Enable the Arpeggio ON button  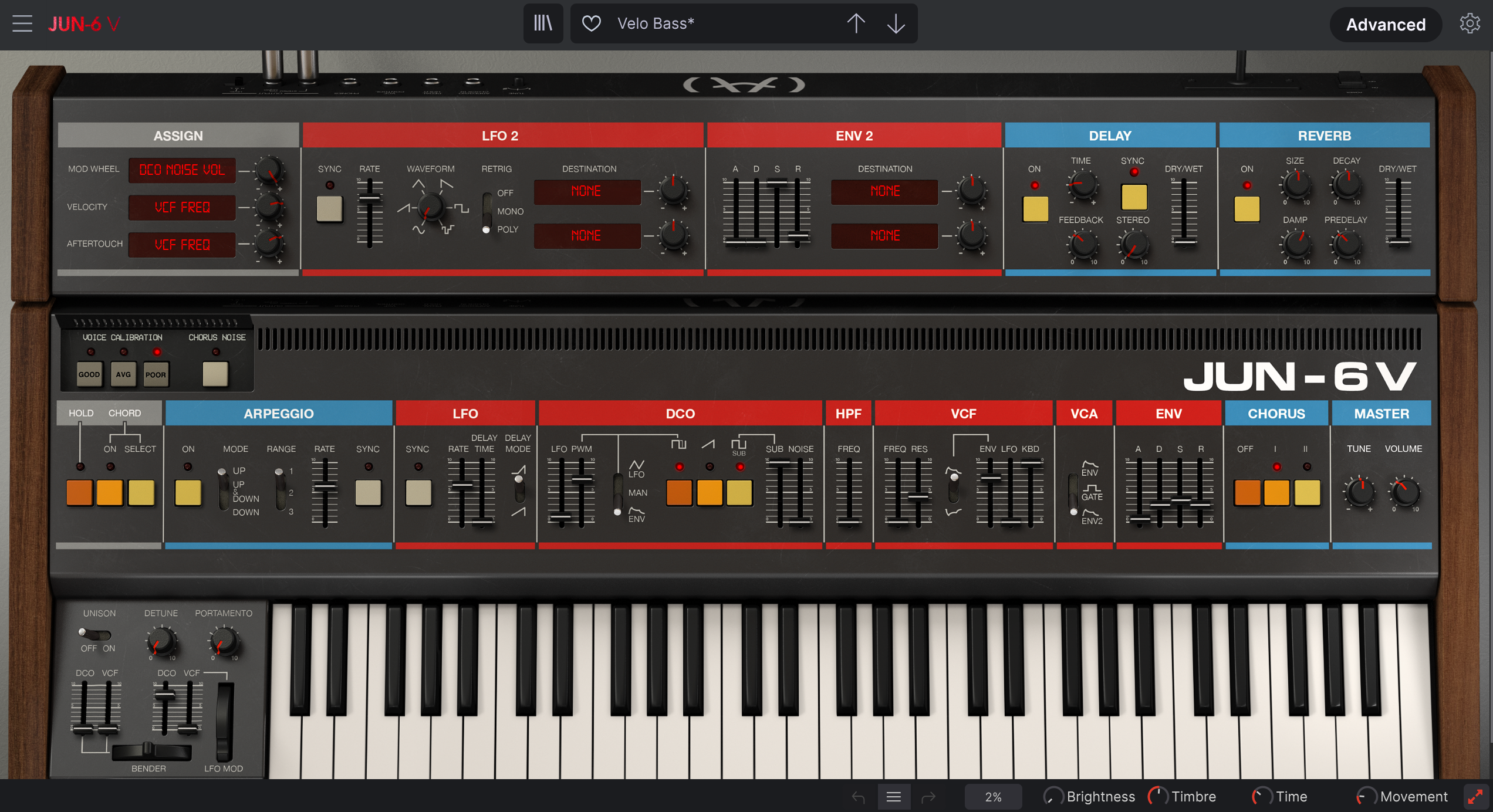188,492
